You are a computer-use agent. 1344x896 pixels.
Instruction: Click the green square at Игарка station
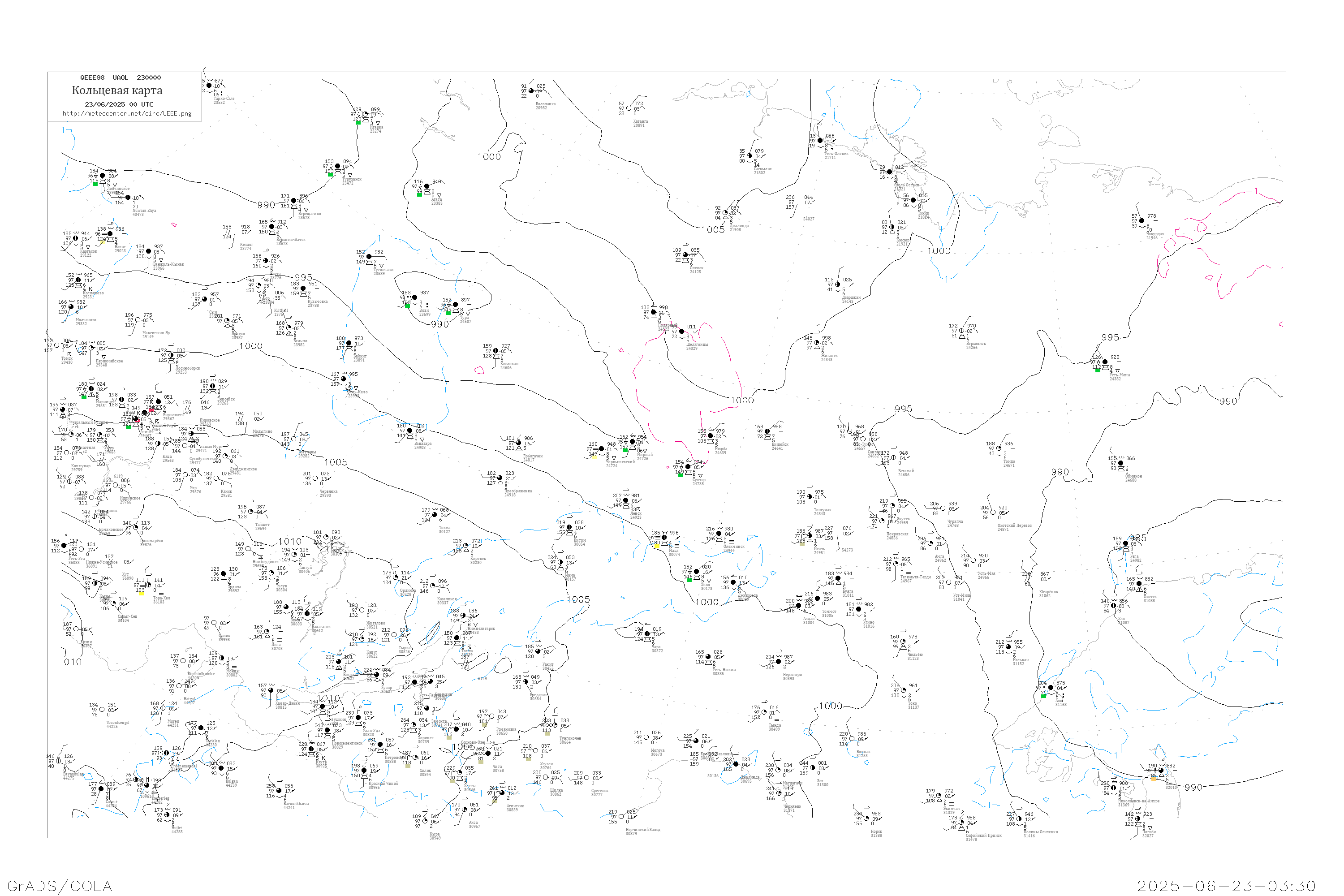(358, 122)
